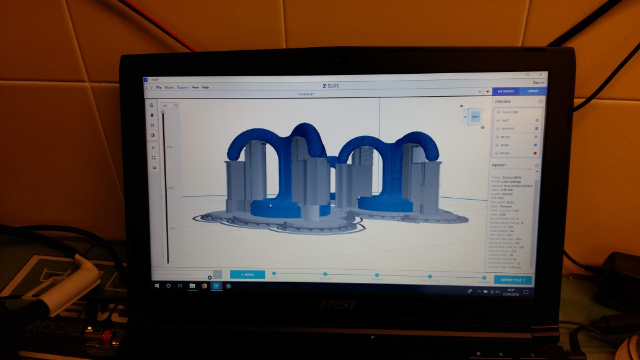This screenshot has height=360, width=640.
Task: Click the EXPORT FILE button
Action: (x=513, y=280)
